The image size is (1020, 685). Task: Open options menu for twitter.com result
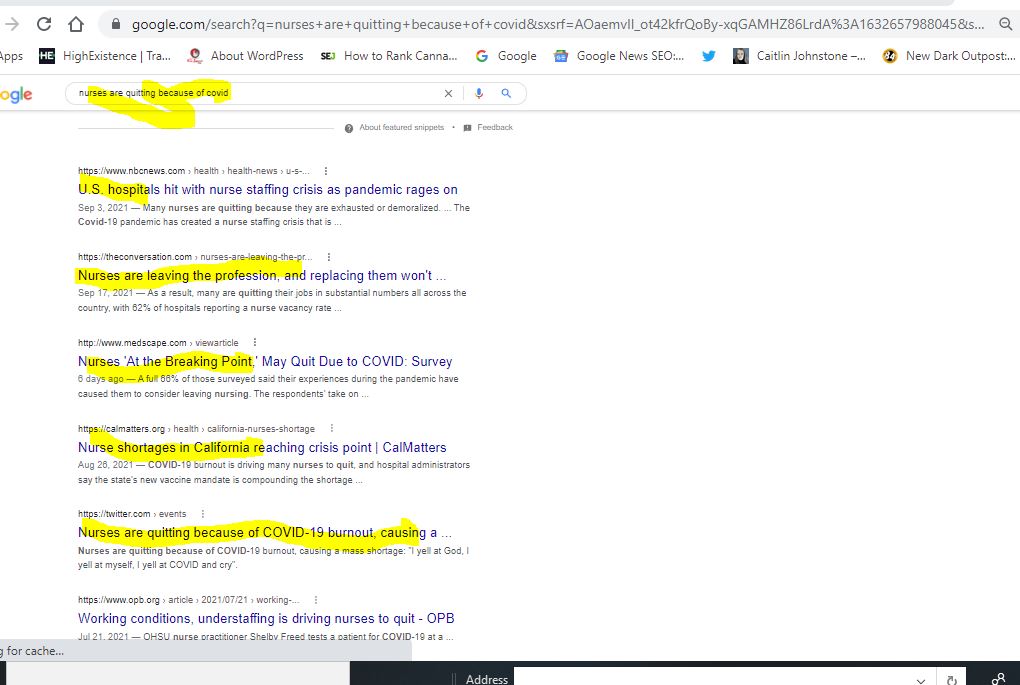coord(203,513)
